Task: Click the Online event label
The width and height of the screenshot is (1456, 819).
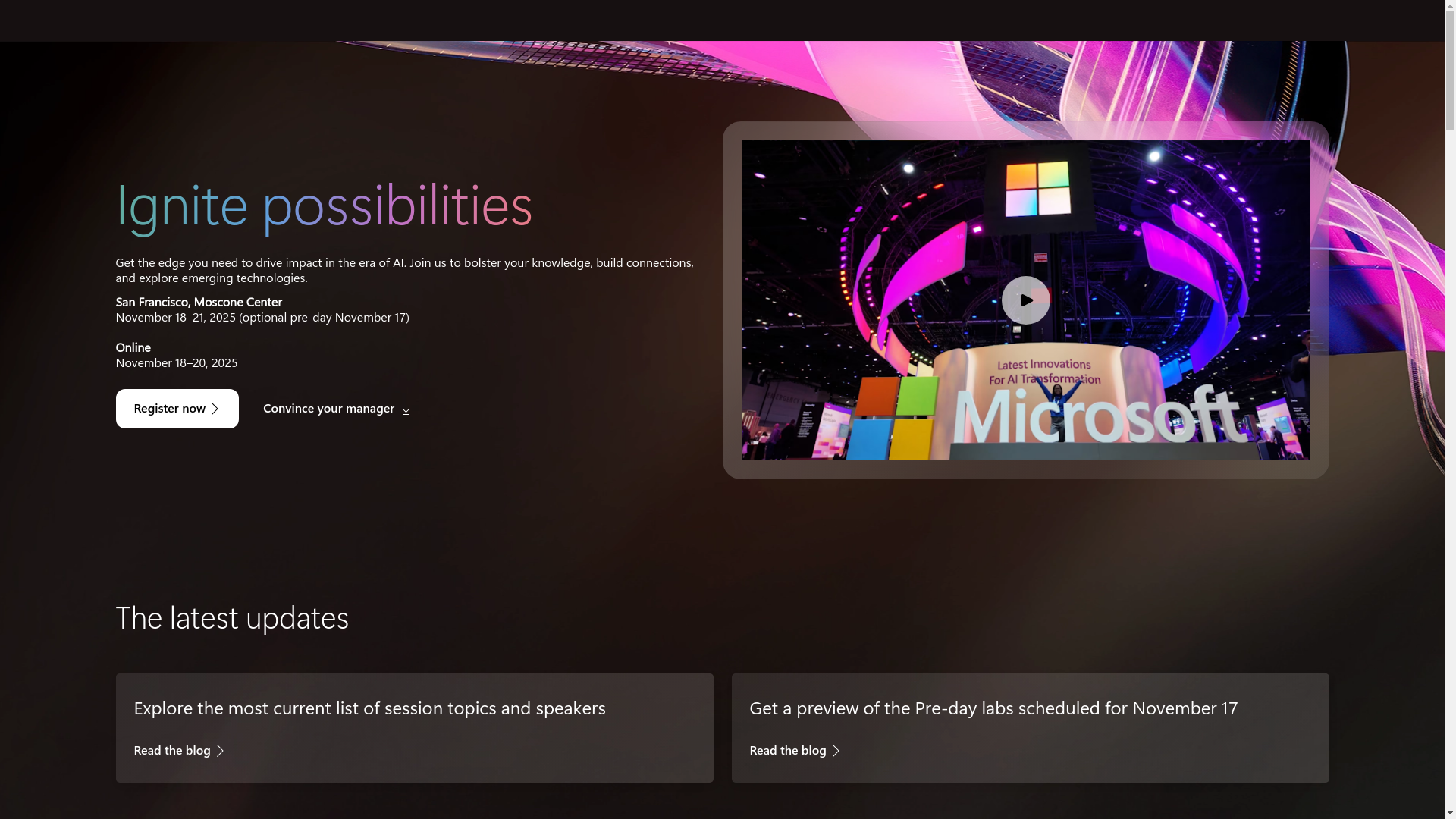Action: 133,347
